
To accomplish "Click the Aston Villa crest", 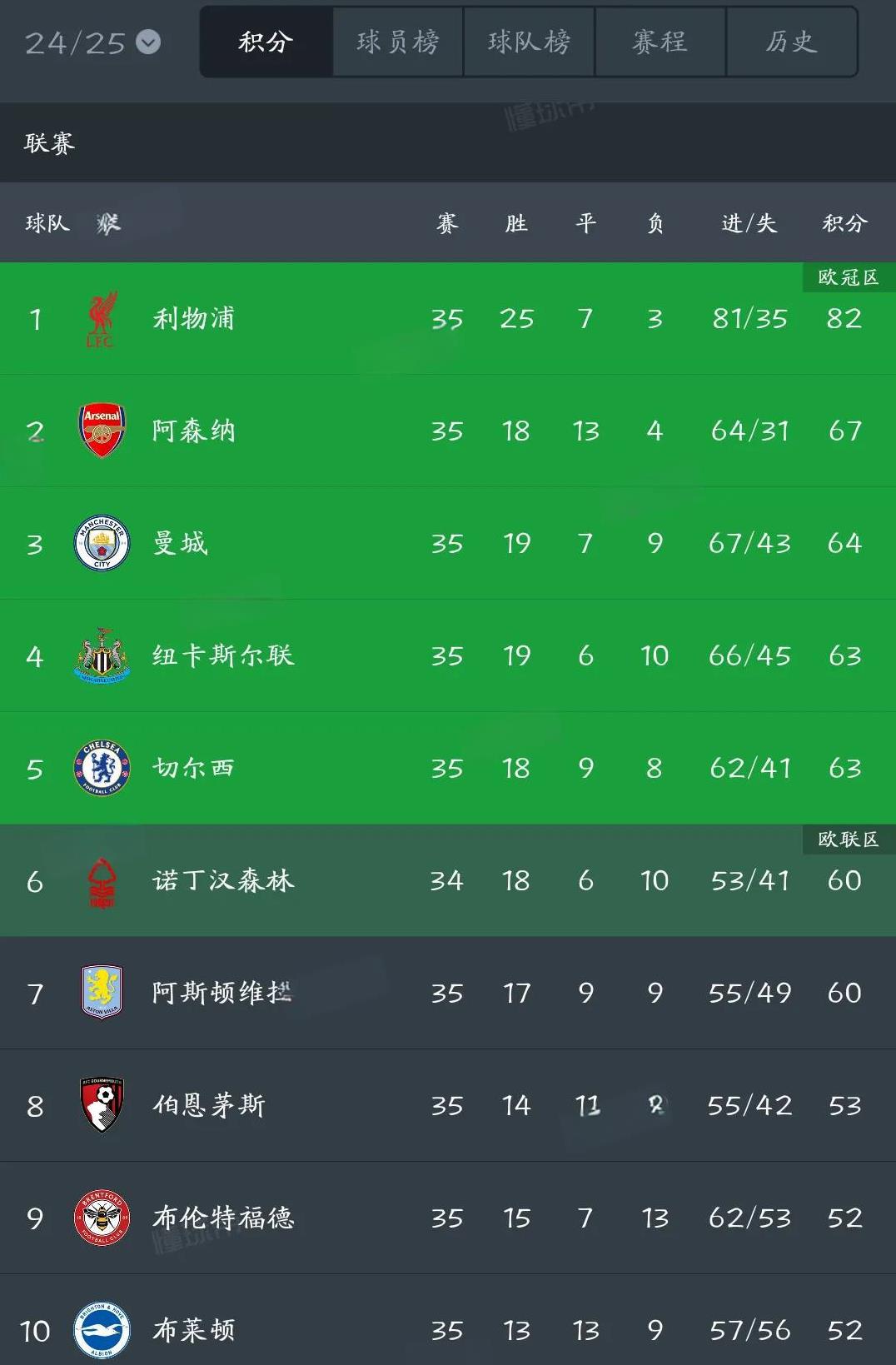I will point(102,993).
